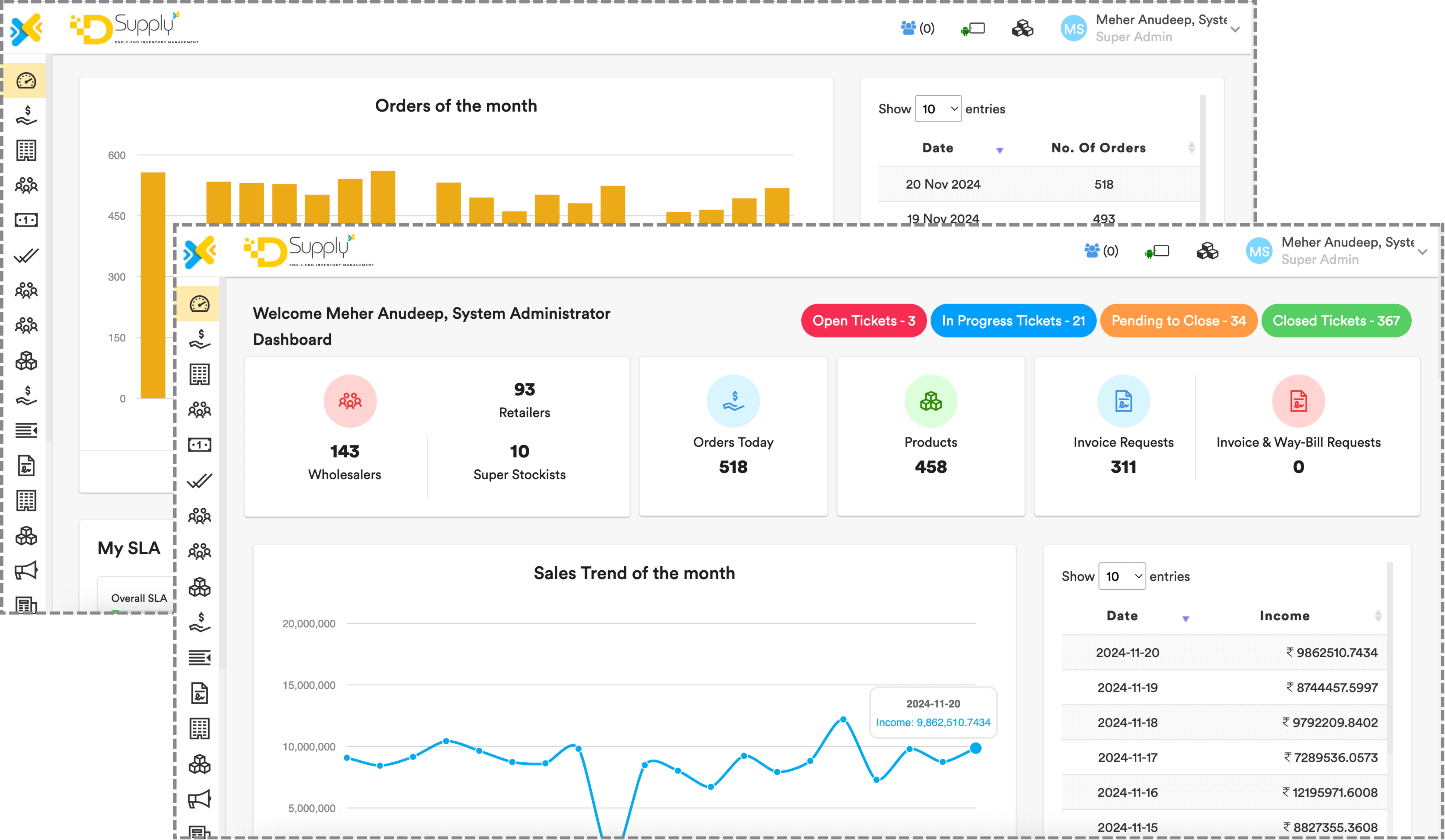Click the '₹ 12195971.6008' income value
Image resolution: width=1445 pixels, height=840 pixels.
[1330, 793]
